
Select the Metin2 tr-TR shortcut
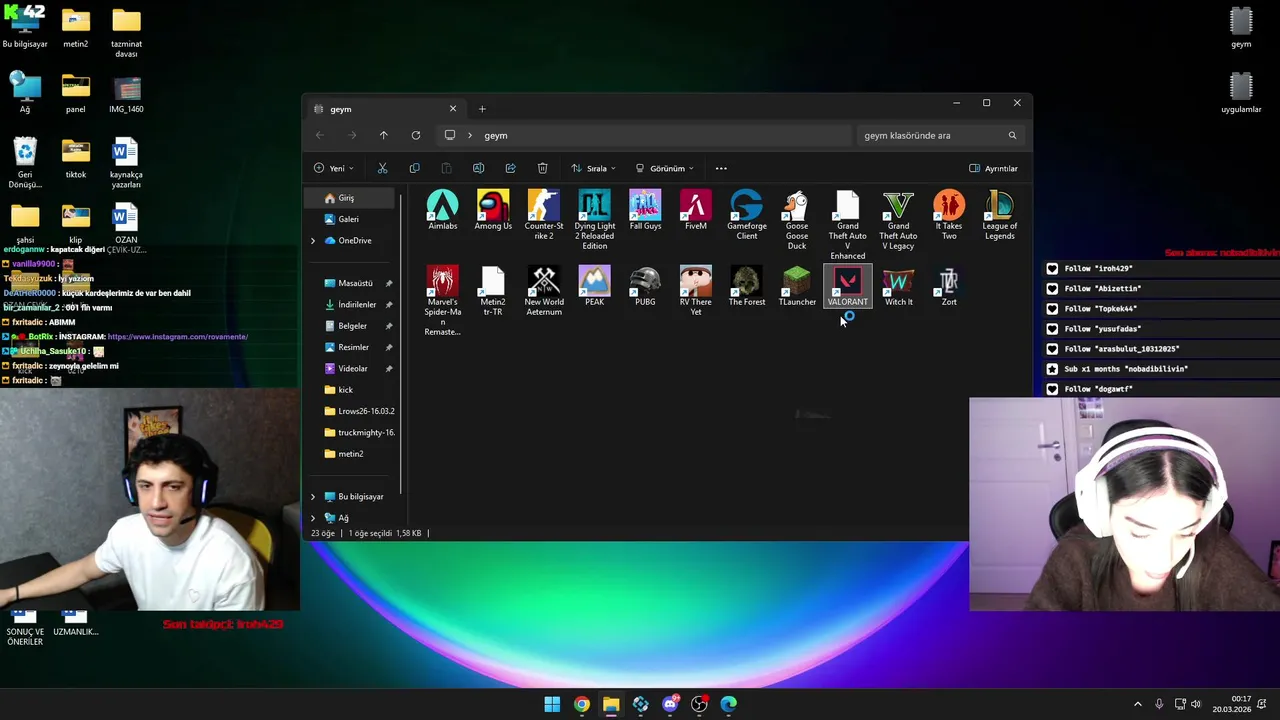(493, 291)
